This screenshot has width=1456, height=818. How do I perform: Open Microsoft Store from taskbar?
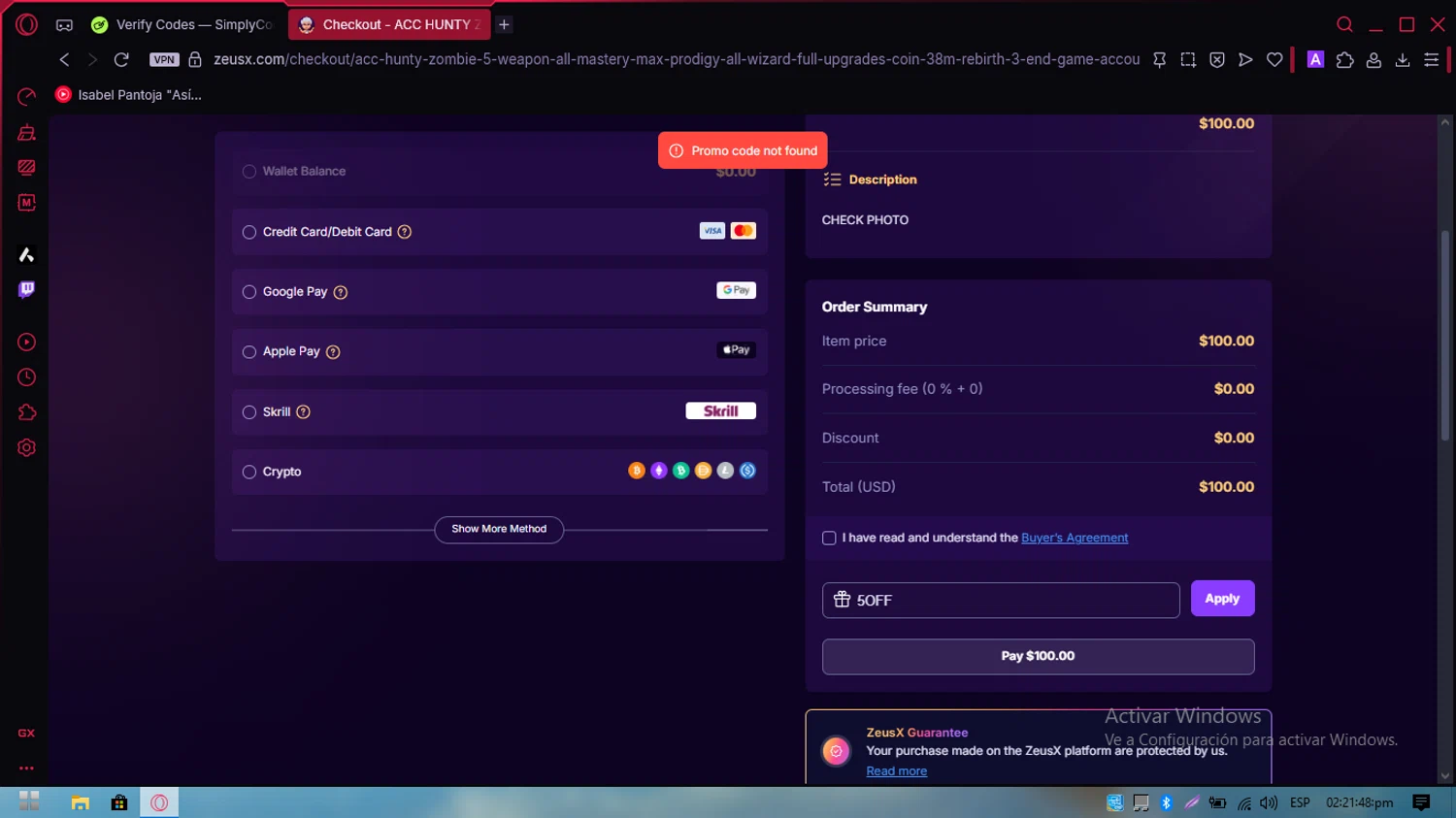pyautogui.click(x=119, y=802)
